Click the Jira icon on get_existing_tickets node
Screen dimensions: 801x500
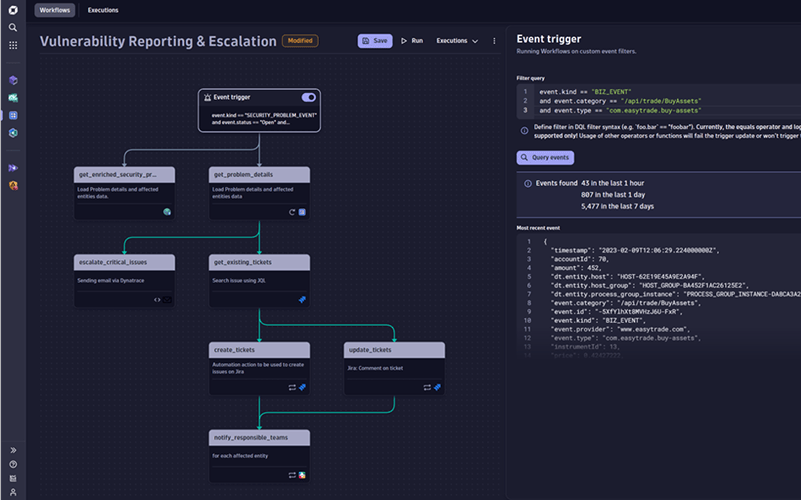tap(302, 299)
